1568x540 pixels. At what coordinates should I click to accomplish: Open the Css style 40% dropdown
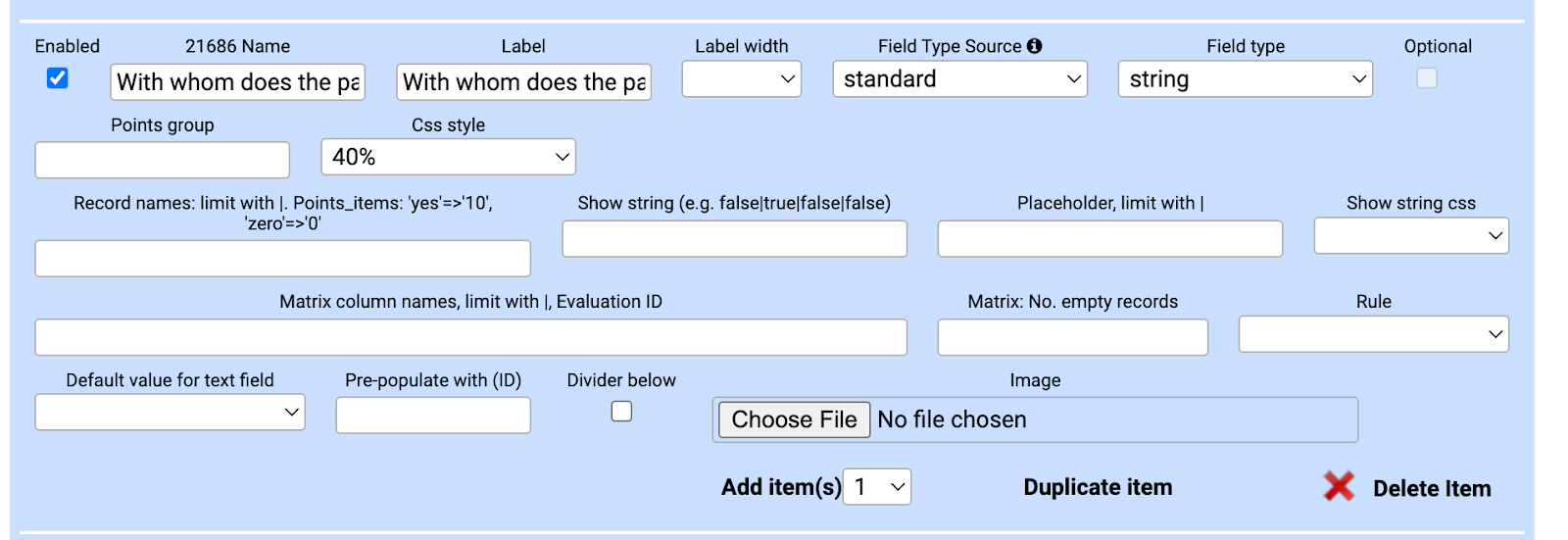448,157
